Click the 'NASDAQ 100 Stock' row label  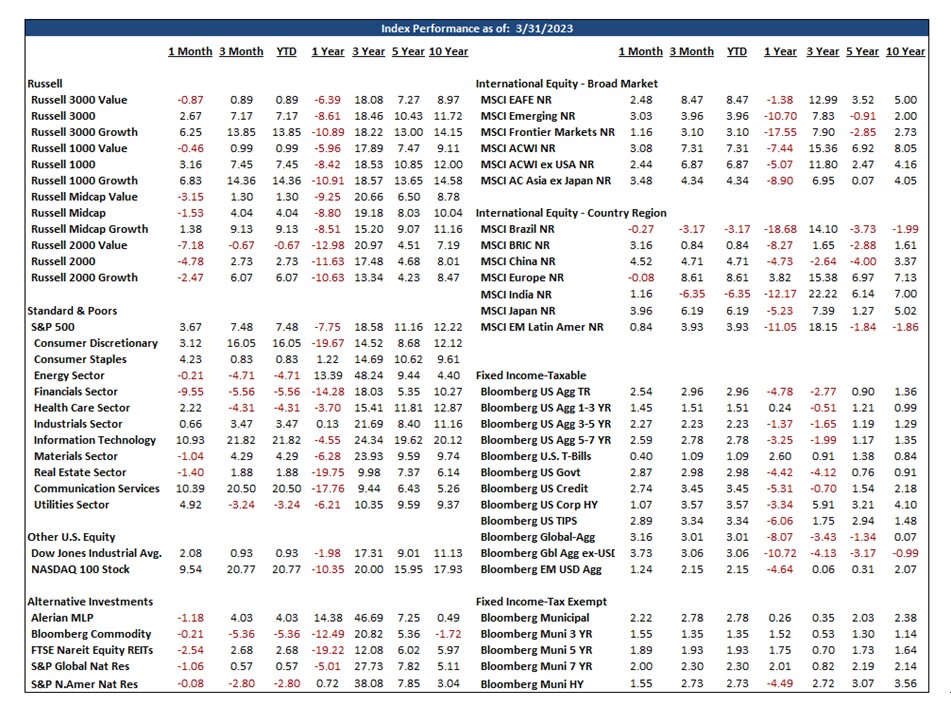pos(80,570)
